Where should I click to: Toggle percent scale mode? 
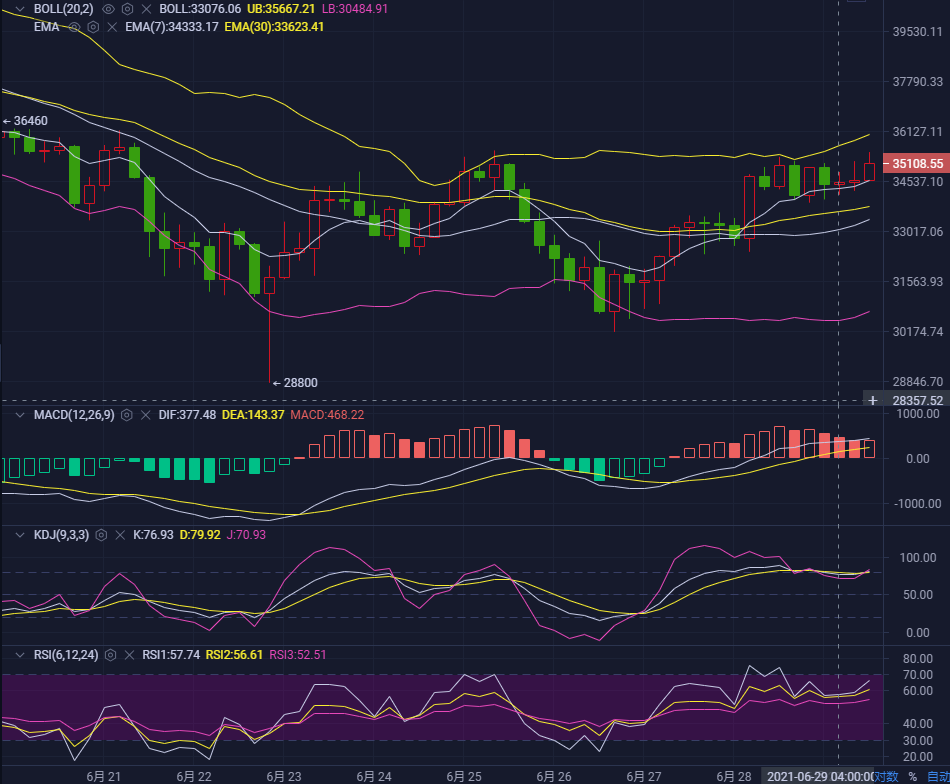(x=912, y=776)
